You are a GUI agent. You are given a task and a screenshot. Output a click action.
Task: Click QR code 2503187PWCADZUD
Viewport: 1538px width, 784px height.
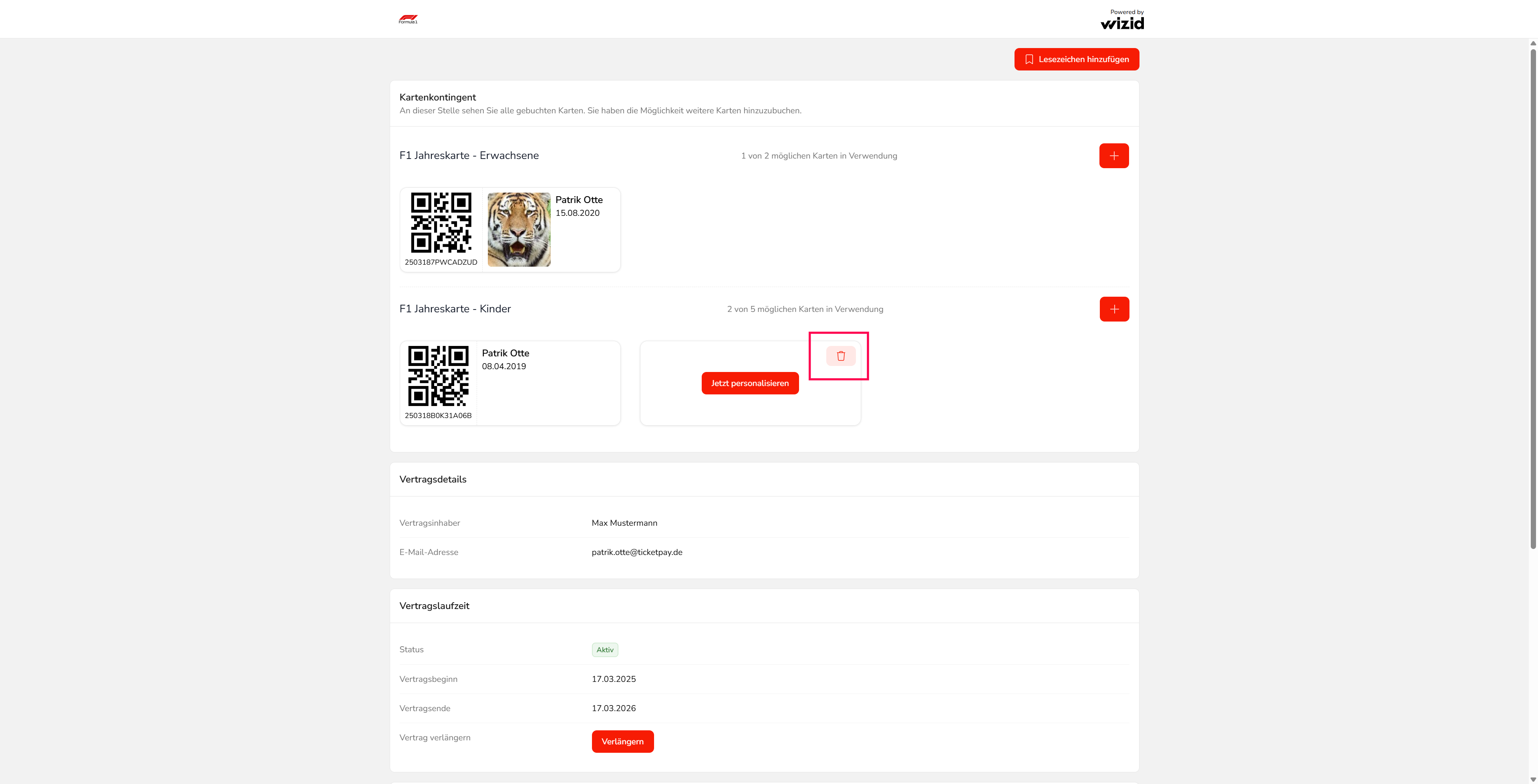(441, 223)
